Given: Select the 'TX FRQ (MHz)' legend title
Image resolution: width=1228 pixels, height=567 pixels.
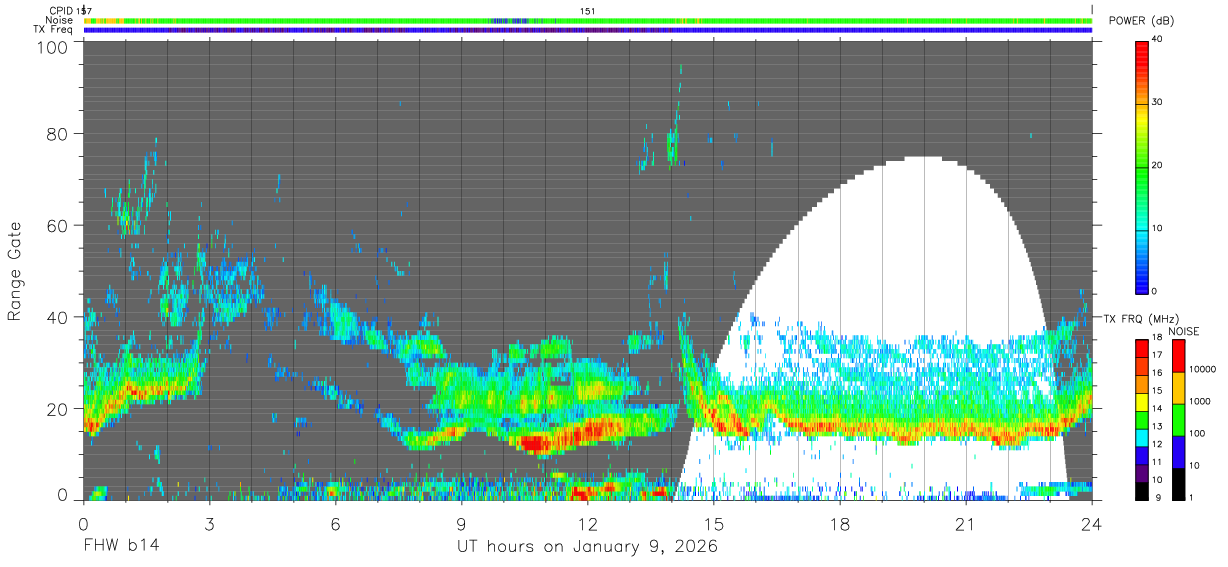Looking at the screenshot, I should (x=1141, y=319).
